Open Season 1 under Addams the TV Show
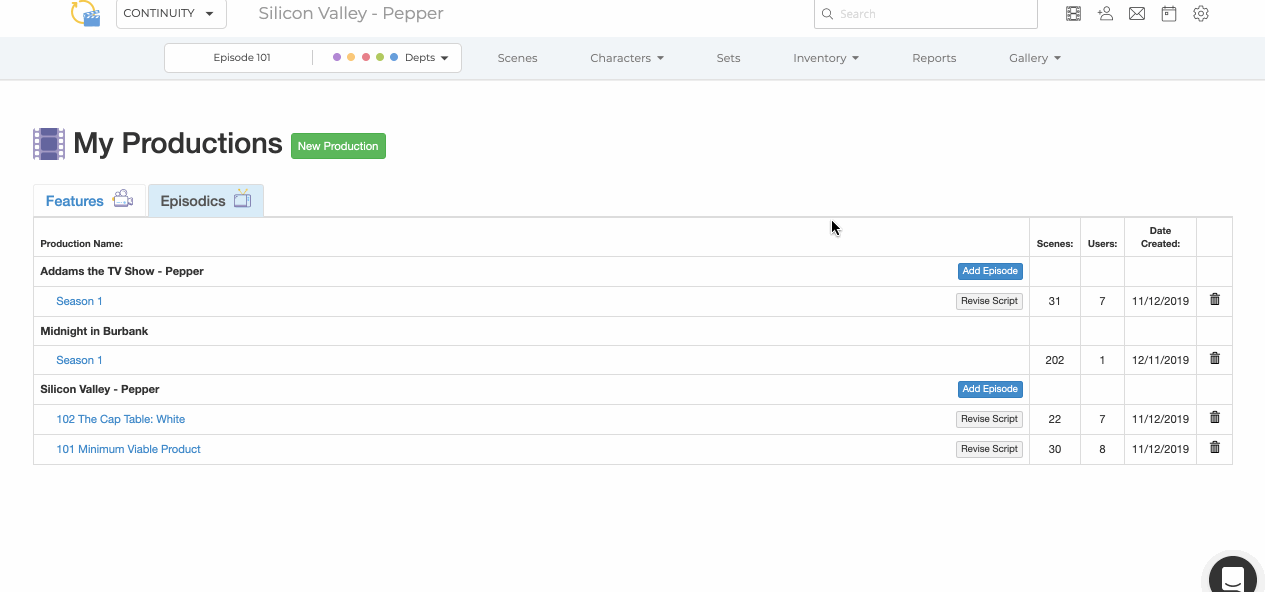 click(x=79, y=301)
